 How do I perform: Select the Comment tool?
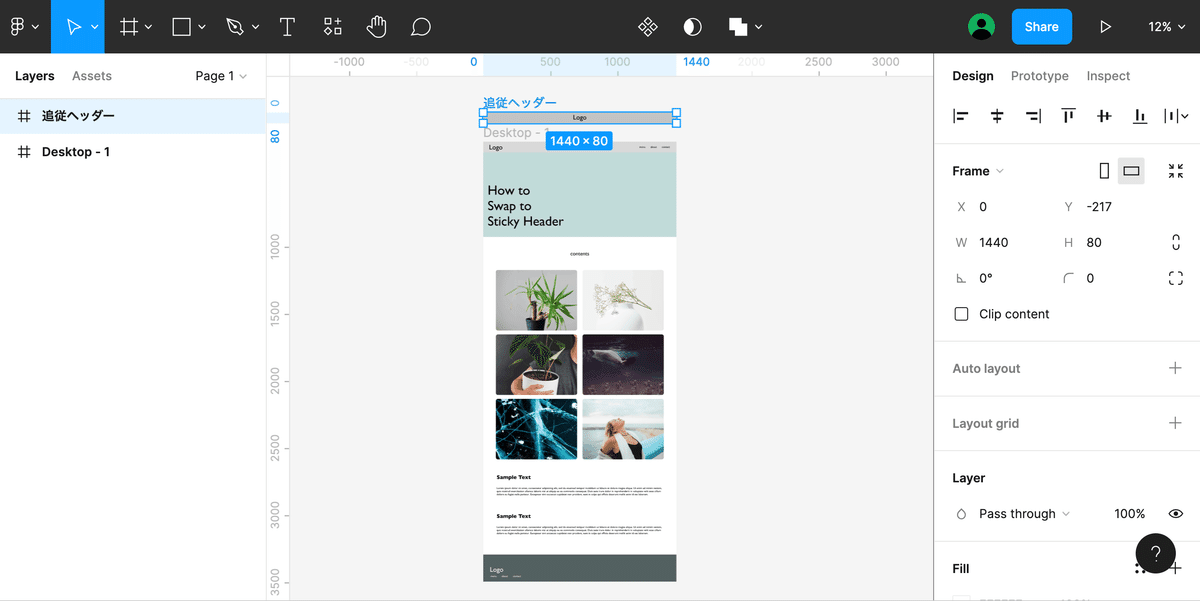tap(421, 27)
